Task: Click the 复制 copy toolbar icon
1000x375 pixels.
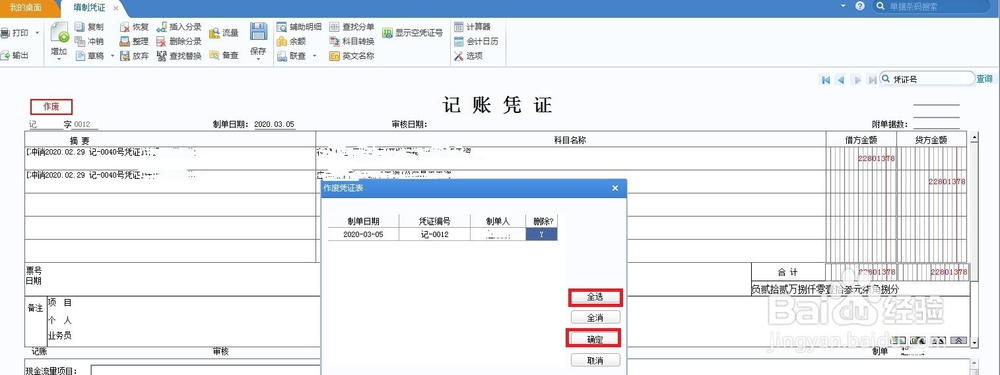Action: click(80, 27)
